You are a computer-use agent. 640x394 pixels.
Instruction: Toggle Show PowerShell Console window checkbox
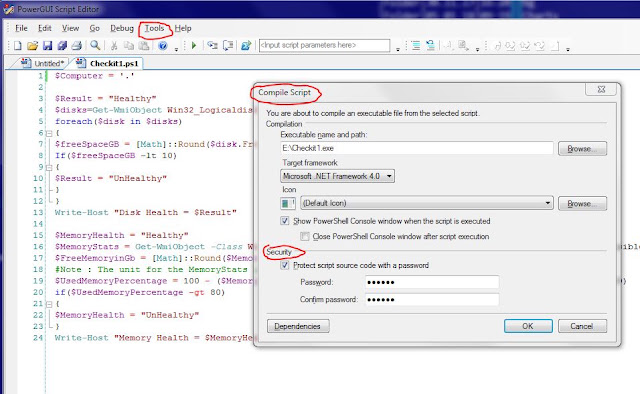(x=284, y=221)
